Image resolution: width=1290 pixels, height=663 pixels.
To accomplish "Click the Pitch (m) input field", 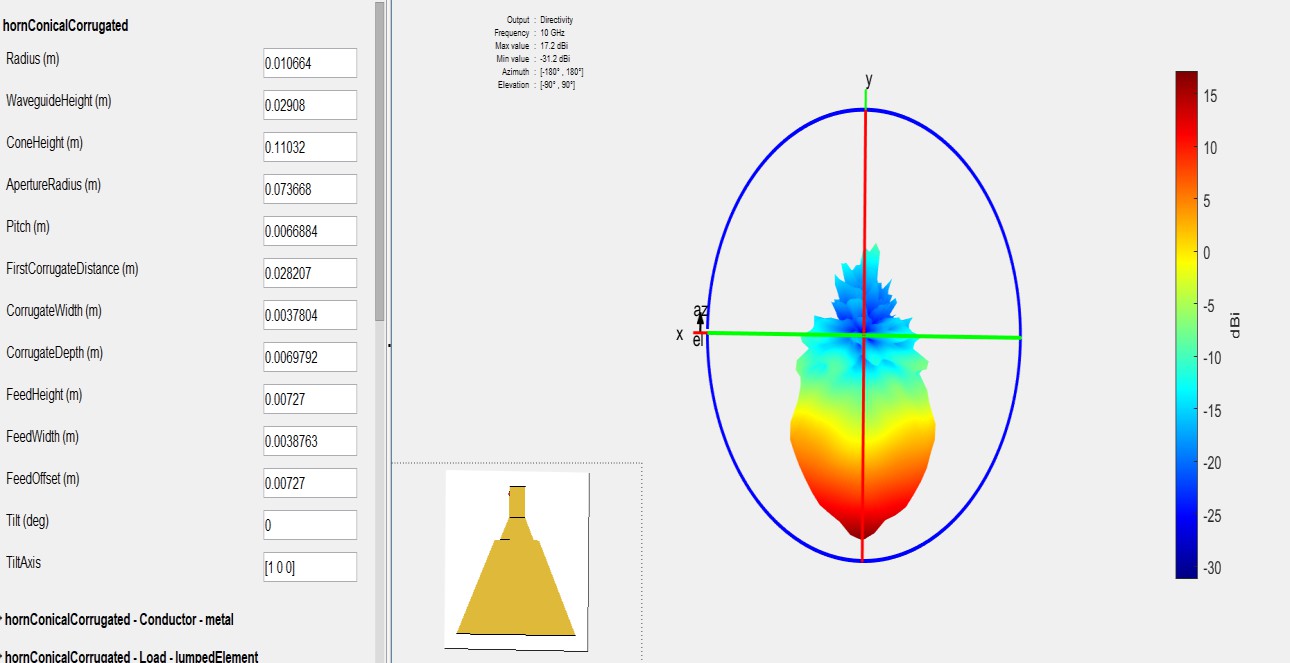I will (x=310, y=231).
